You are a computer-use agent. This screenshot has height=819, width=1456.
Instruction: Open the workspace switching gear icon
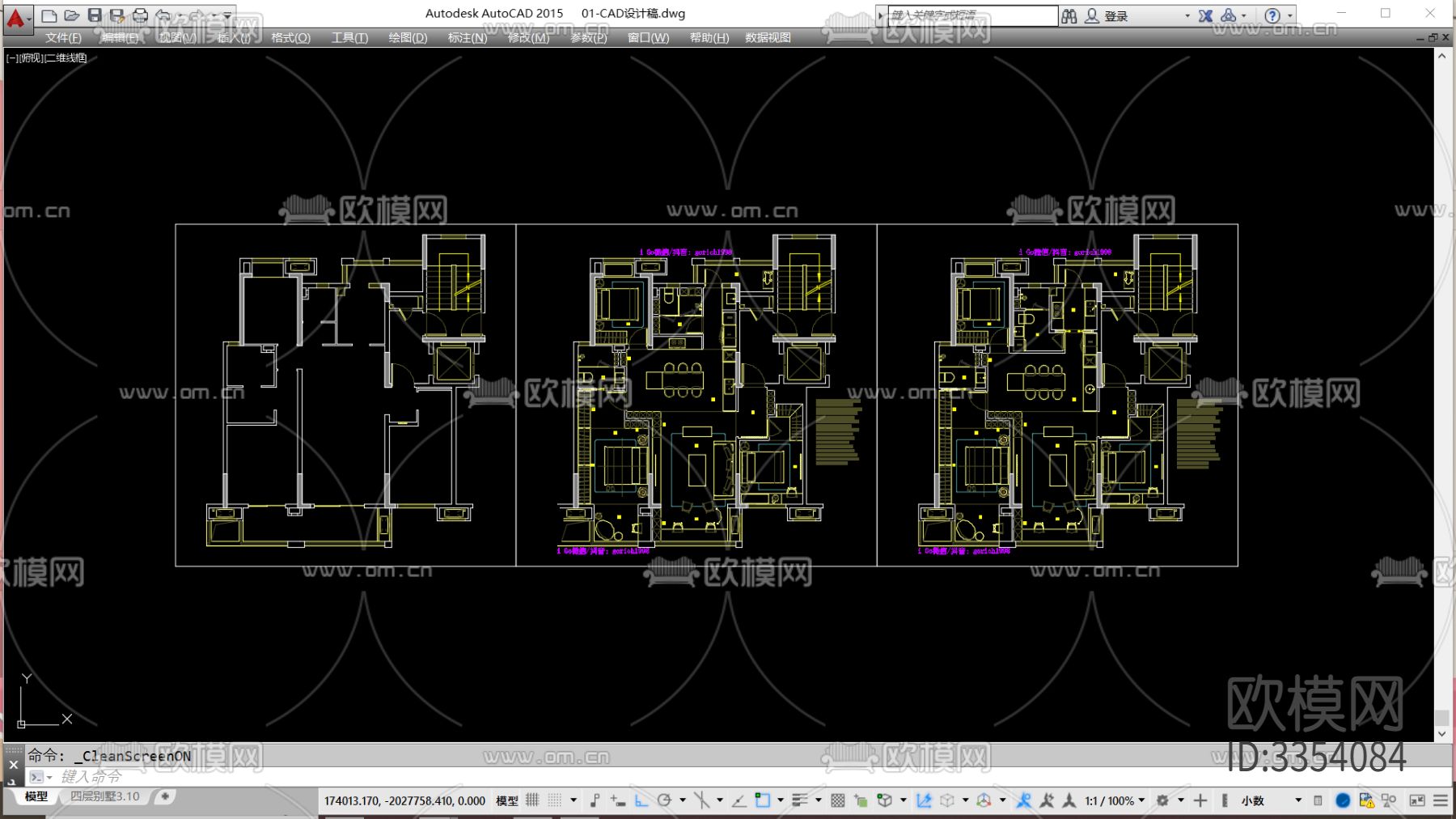point(1162,800)
